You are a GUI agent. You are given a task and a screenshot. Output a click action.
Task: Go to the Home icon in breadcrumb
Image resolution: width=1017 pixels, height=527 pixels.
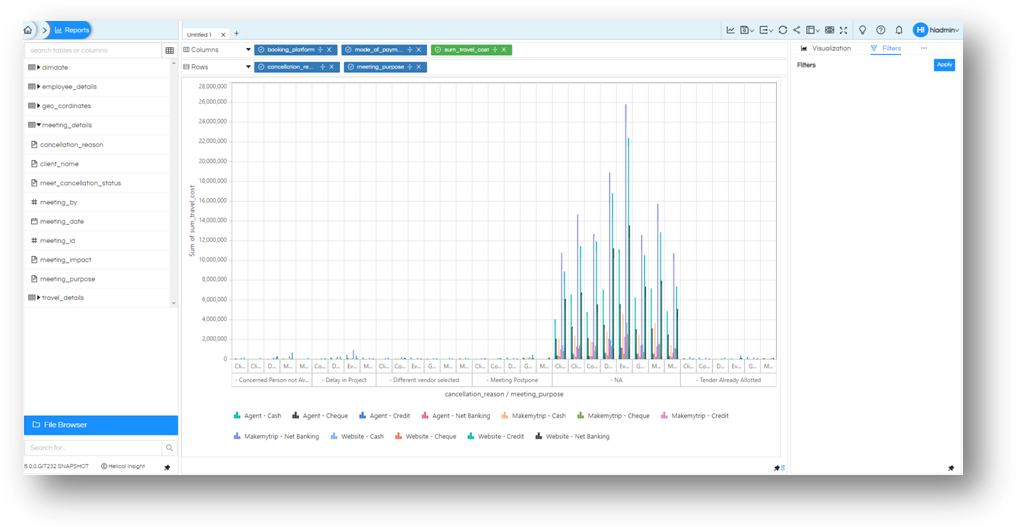tap(28, 30)
